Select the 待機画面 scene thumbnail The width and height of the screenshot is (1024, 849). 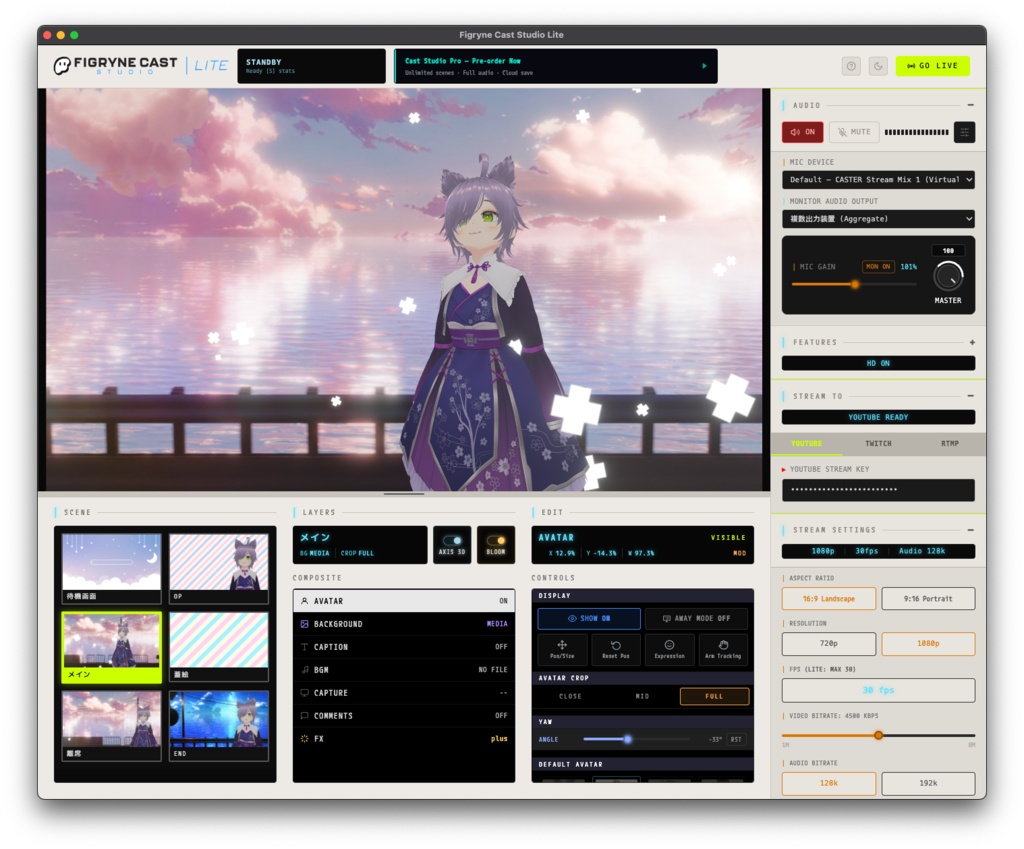112,568
